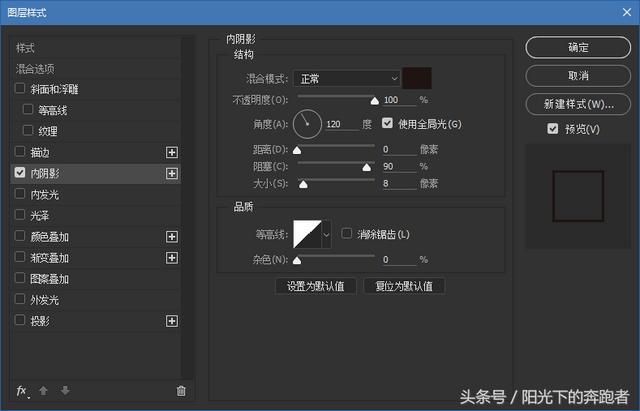Toggle the 预览 checkbox

click(x=553, y=129)
